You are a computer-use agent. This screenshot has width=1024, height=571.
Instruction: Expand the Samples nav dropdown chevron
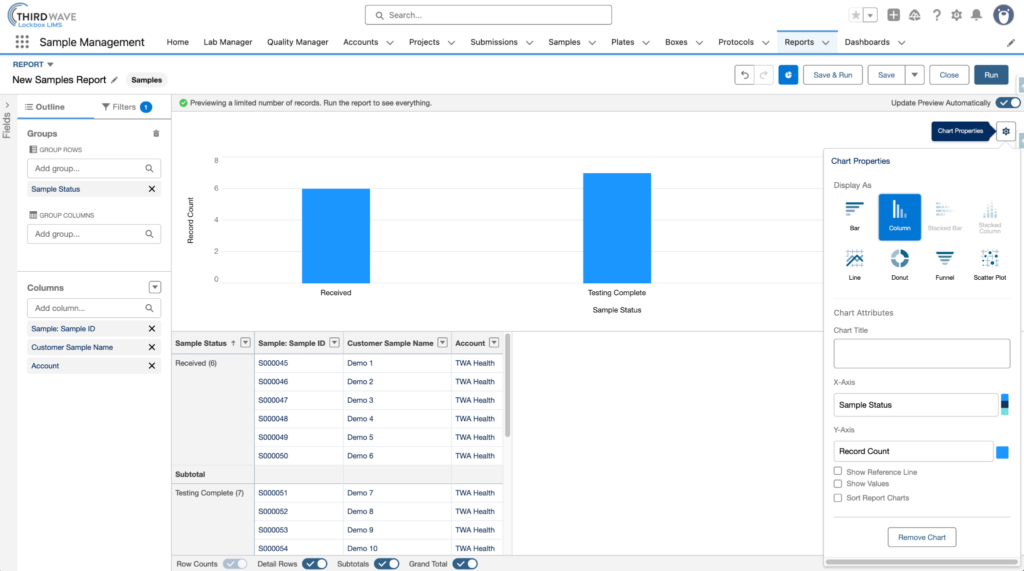[x=592, y=42]
